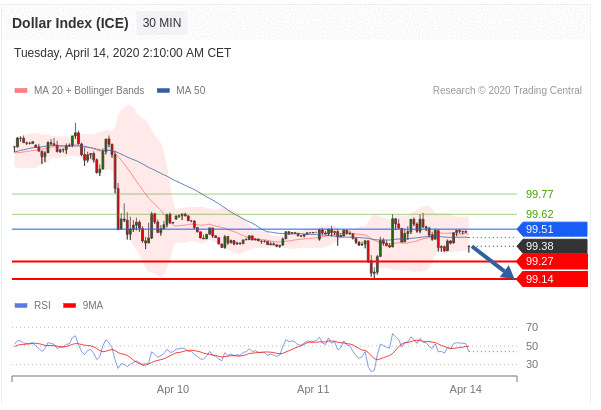This screenshot has height=410, width=601.
Task: Click the blue 99.51 pivot price tag
Action: pos(551,229)
